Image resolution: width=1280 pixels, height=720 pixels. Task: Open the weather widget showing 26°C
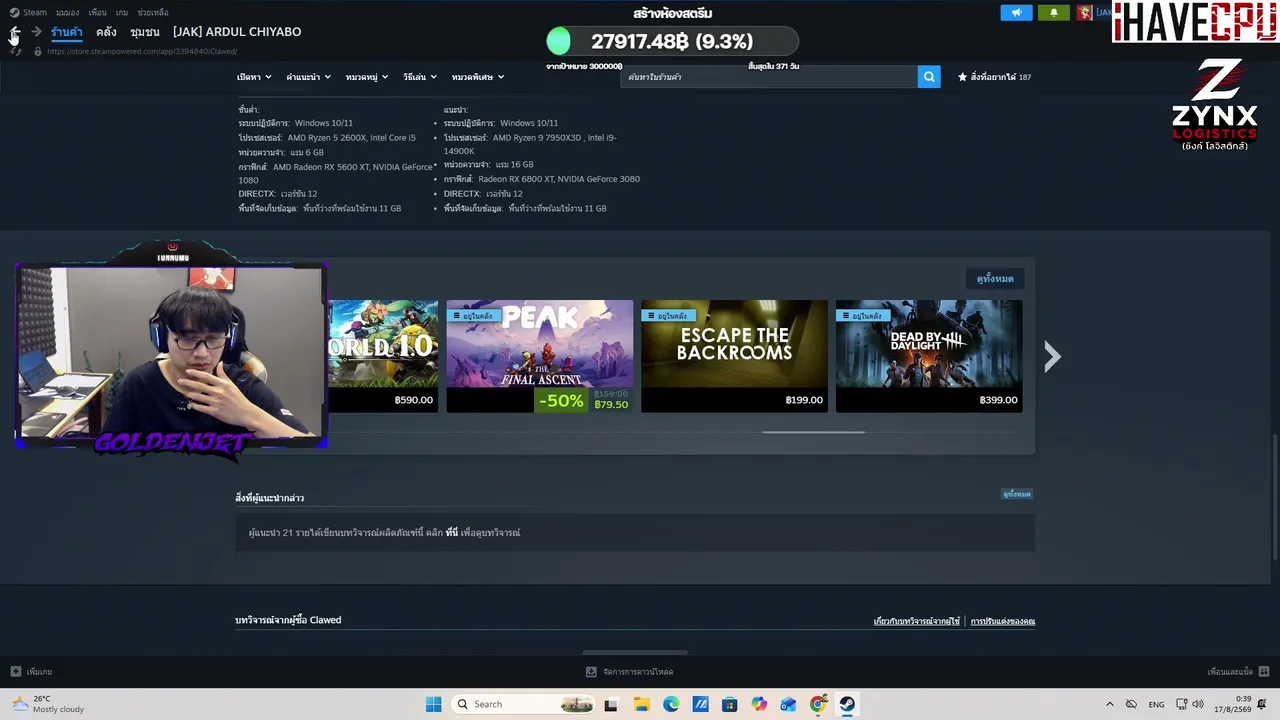pos(48,704)
